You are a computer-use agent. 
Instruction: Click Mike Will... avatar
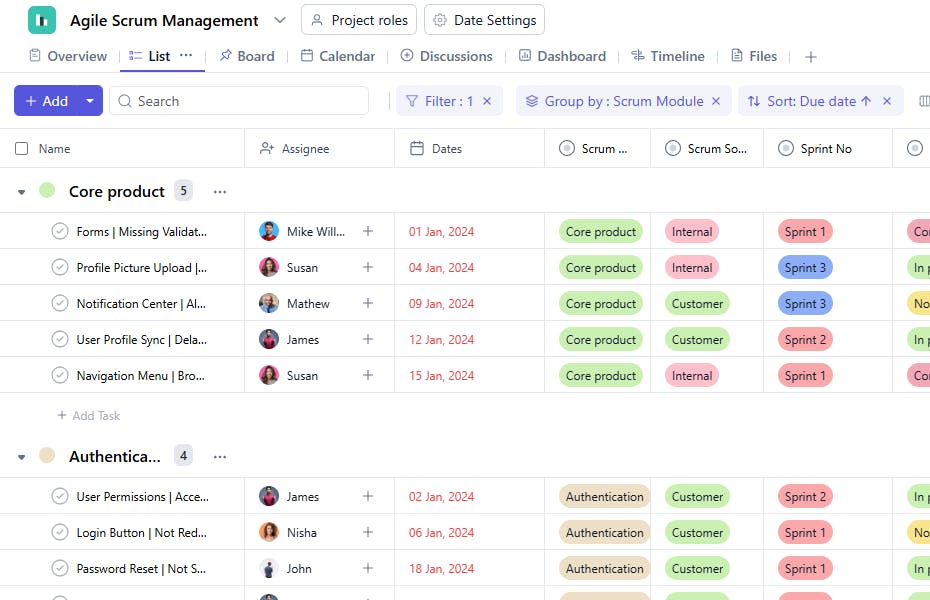click(269, 231)
